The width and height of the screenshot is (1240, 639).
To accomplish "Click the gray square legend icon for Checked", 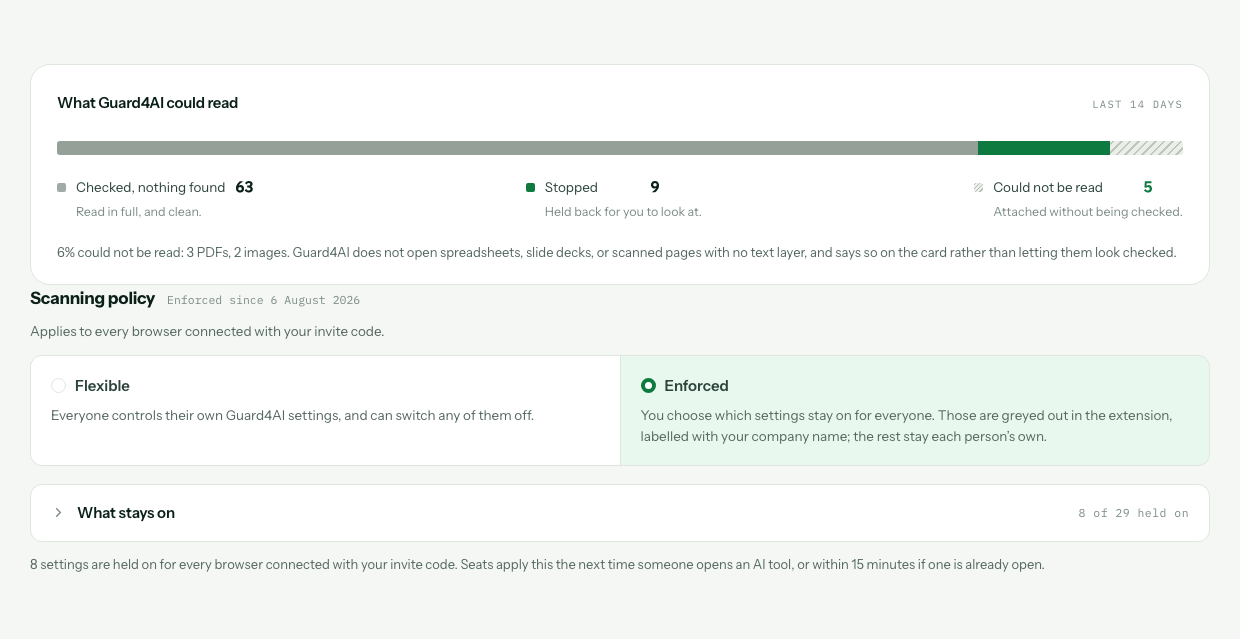I will [62, 188].
